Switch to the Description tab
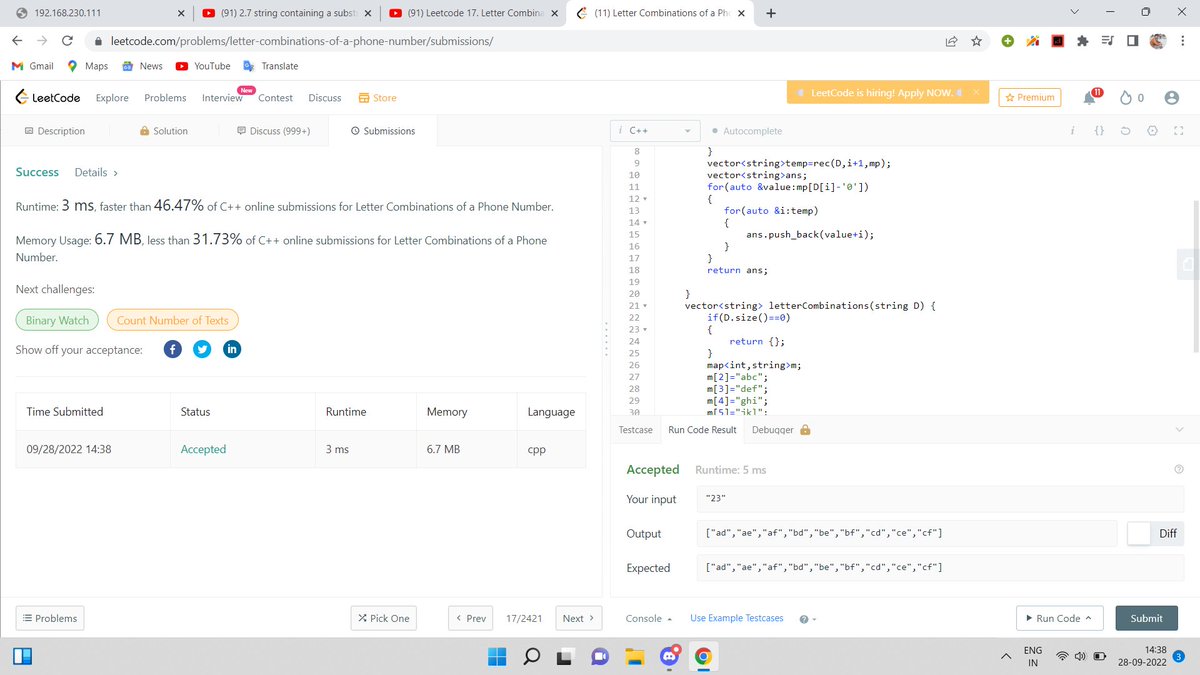The image size is (1200, 675). [x=55, y=131]
